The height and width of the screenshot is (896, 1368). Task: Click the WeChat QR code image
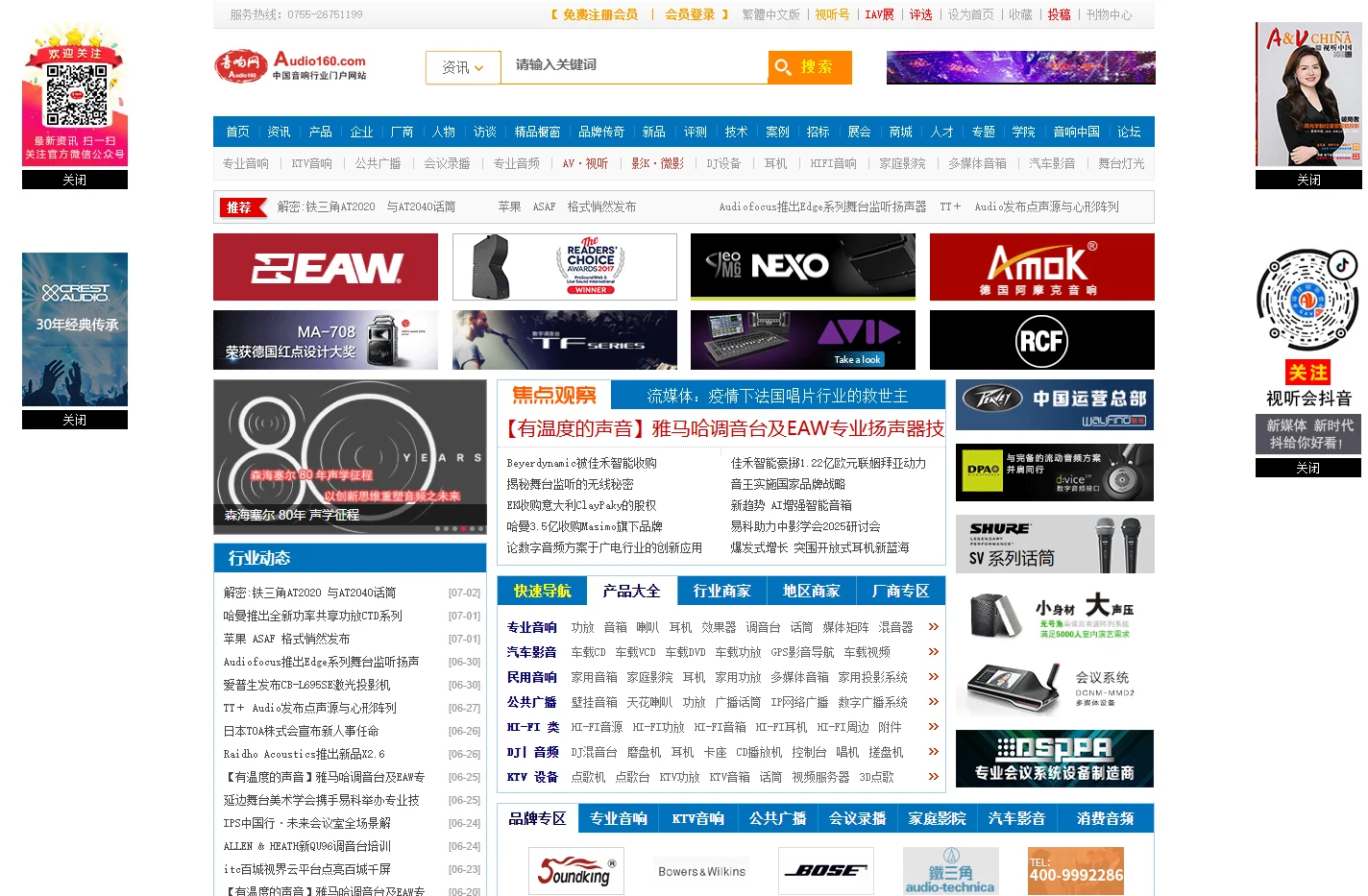tap(76, 96)
